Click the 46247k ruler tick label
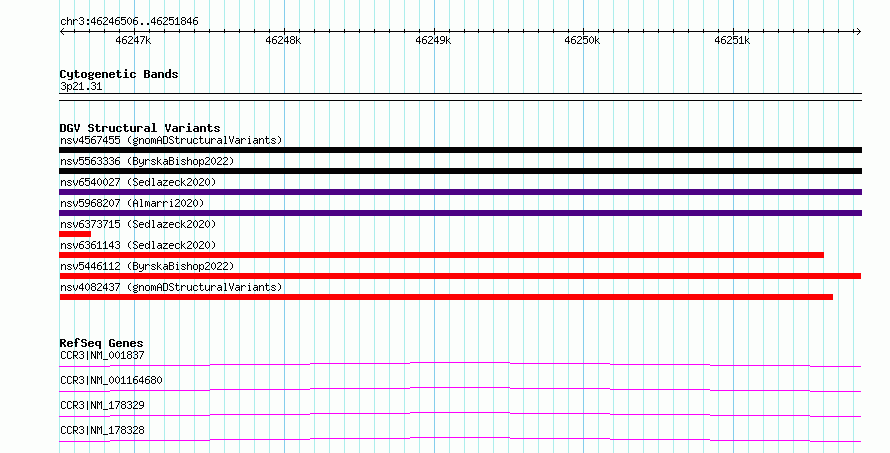Screen dimensions: 890x453 tap(133, 40)
